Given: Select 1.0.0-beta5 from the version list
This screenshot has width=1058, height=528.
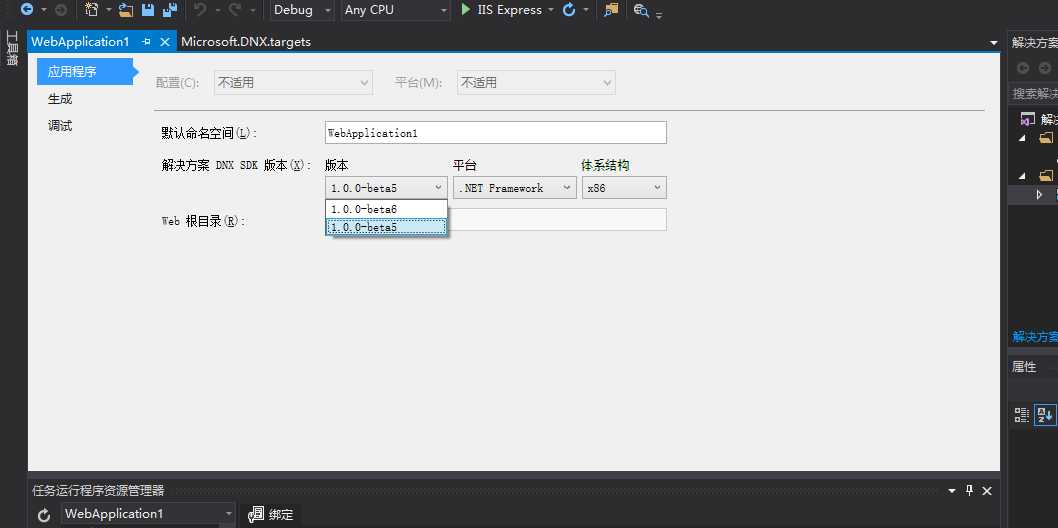Looking at the screenshot, I should point(386,227).
